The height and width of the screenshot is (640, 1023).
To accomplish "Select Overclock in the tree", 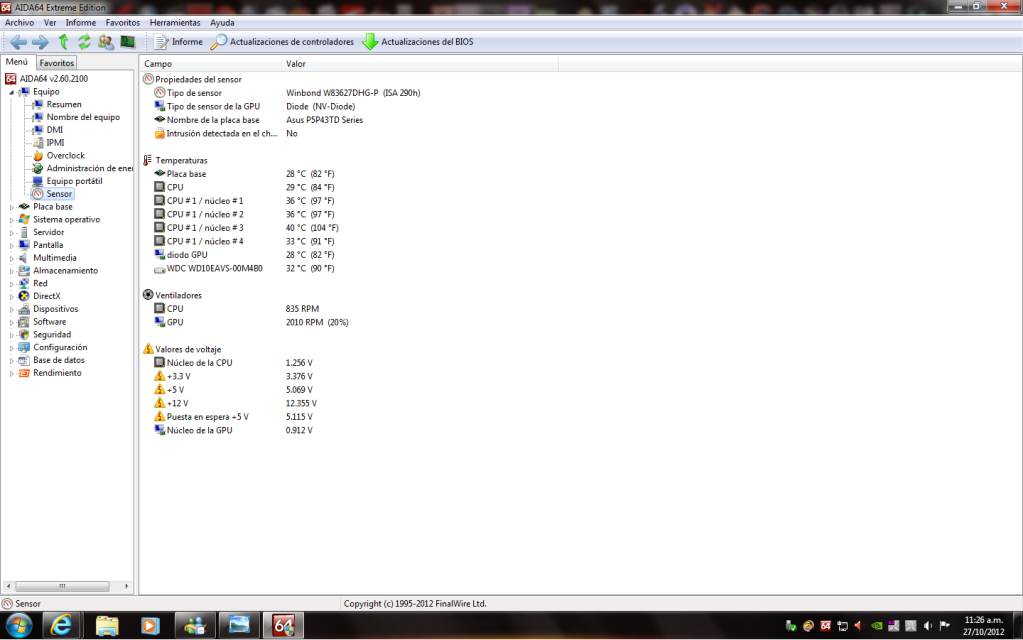I will 66,156.
